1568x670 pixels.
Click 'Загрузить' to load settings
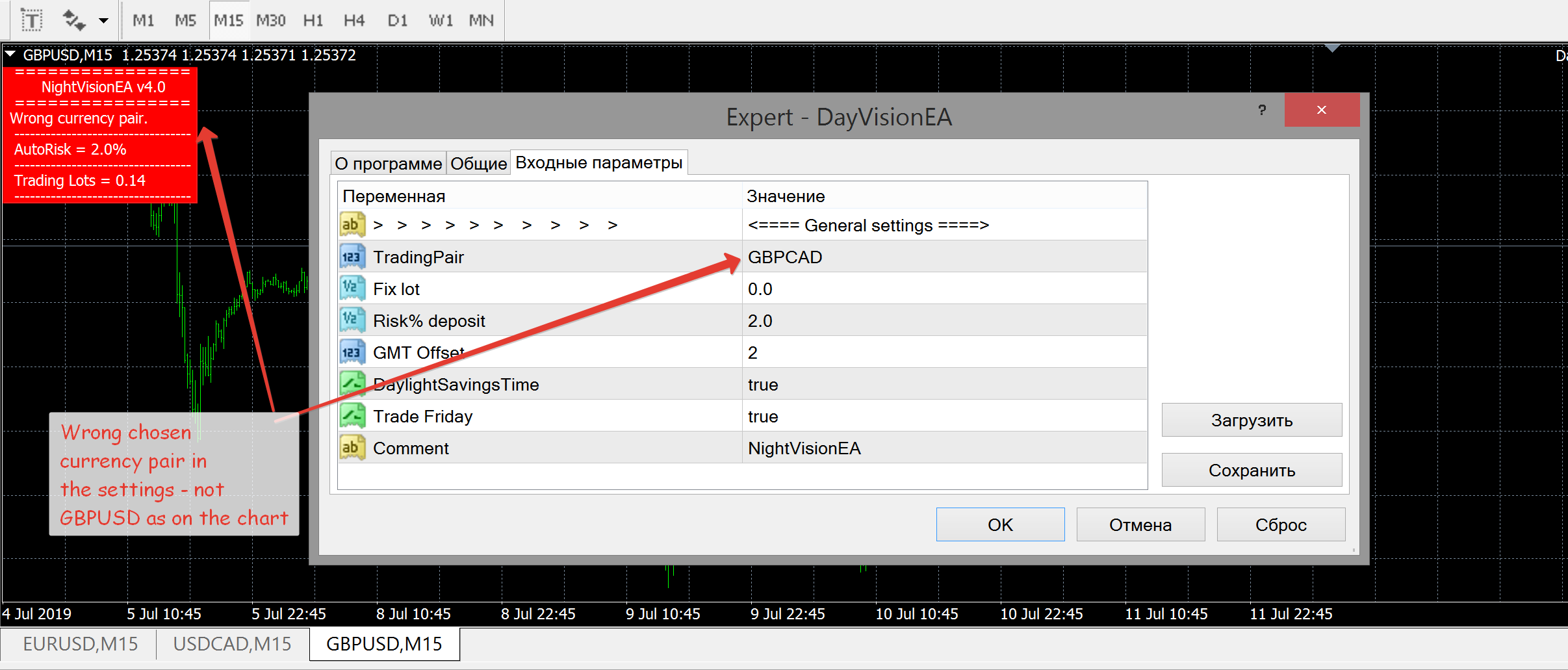tap(1252, 420)
